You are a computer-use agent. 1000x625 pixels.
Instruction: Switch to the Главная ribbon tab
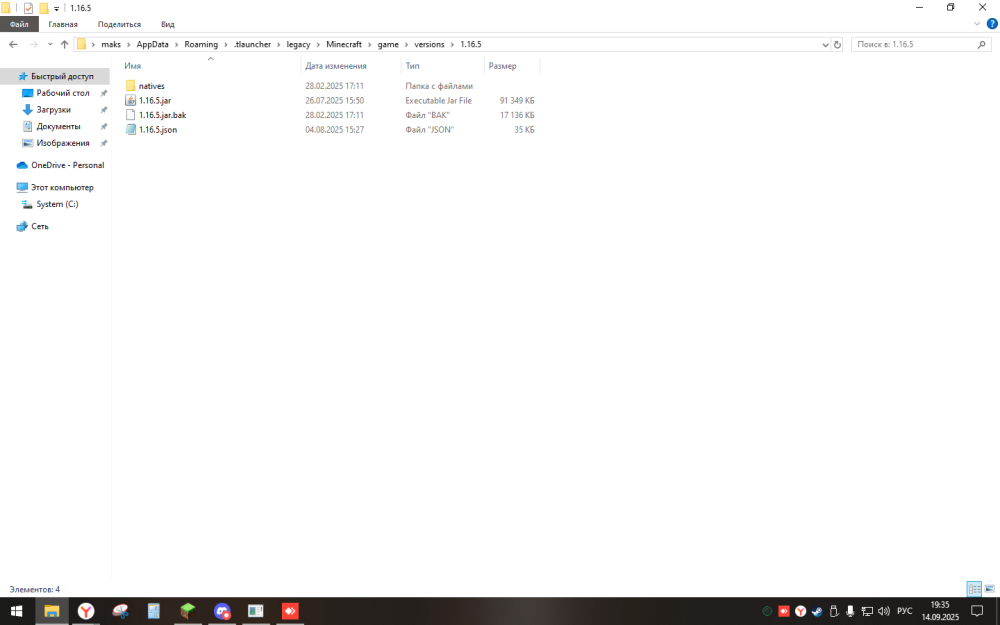pyautogui.click(x=62, y=24)
